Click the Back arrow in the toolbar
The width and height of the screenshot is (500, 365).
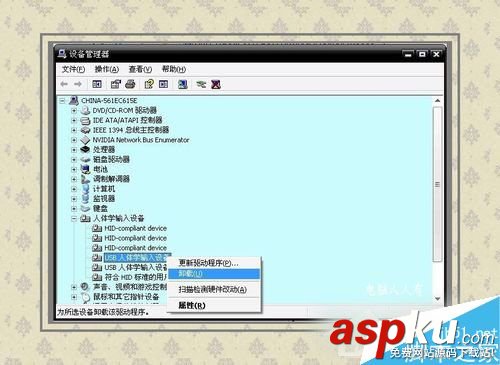[x=64, y=84]
